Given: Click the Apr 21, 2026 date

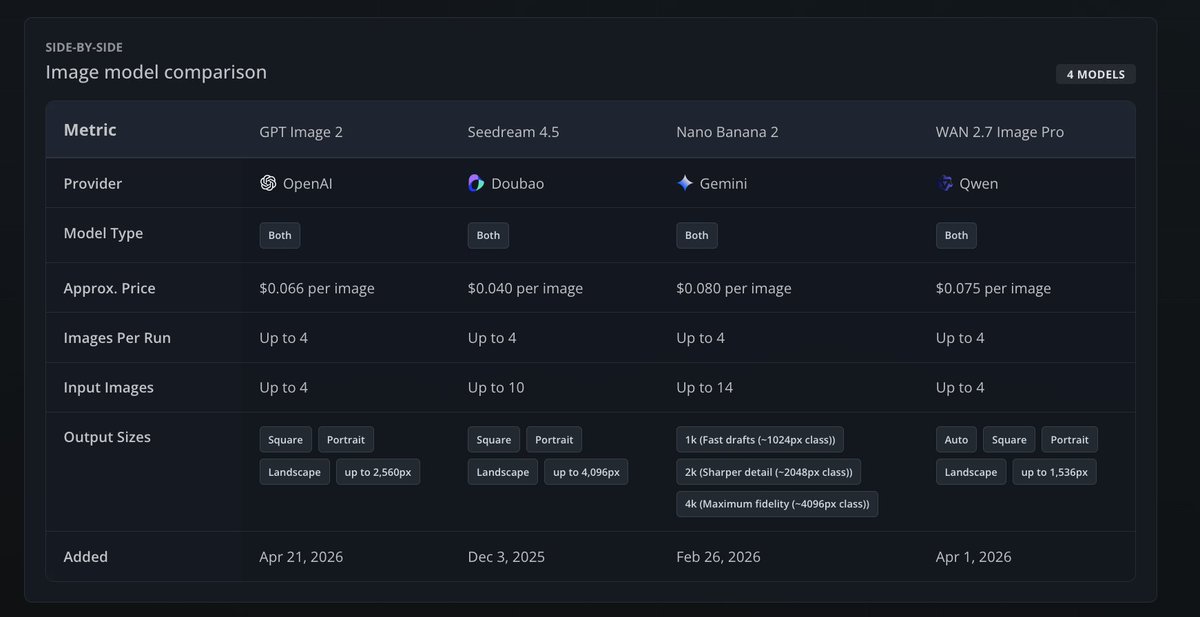Looking at the screenshot, I should pos(301,556).
